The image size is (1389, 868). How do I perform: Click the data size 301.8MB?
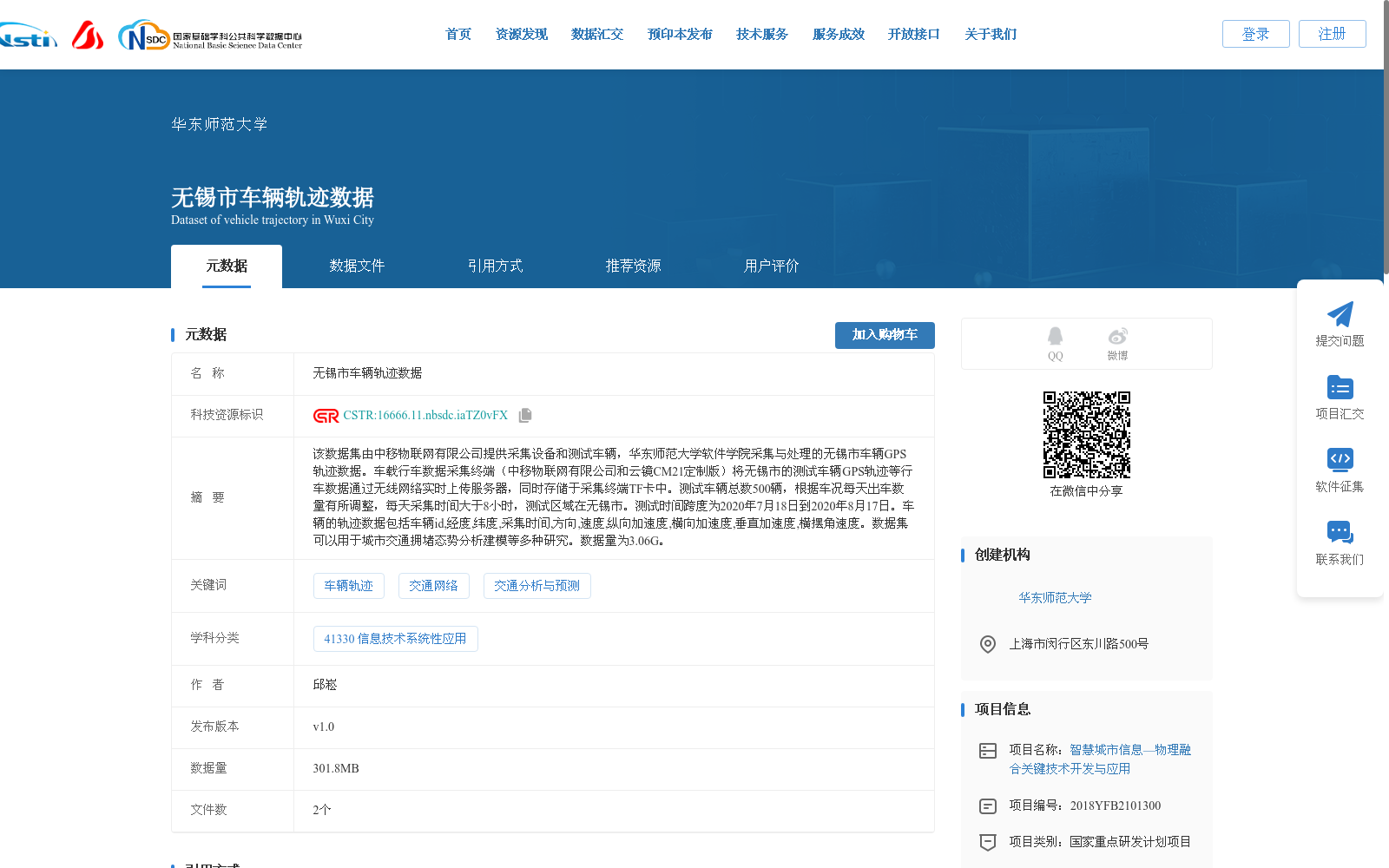click(x=336, y=769)
